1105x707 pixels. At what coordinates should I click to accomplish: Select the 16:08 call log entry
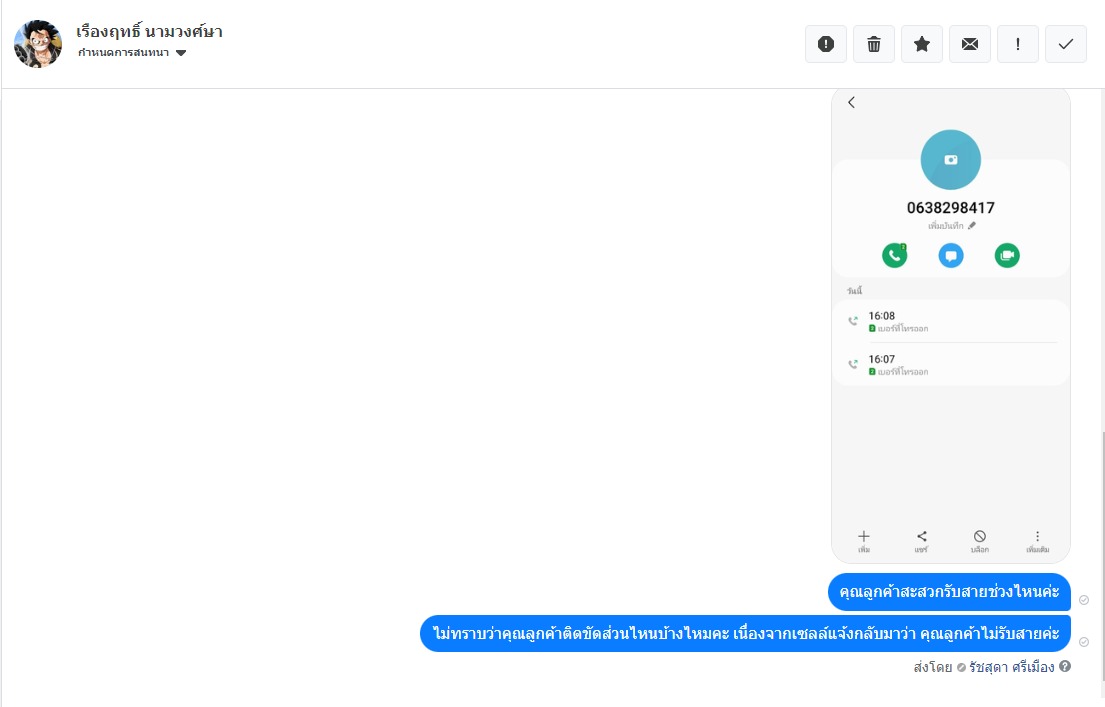pos(951,321)
